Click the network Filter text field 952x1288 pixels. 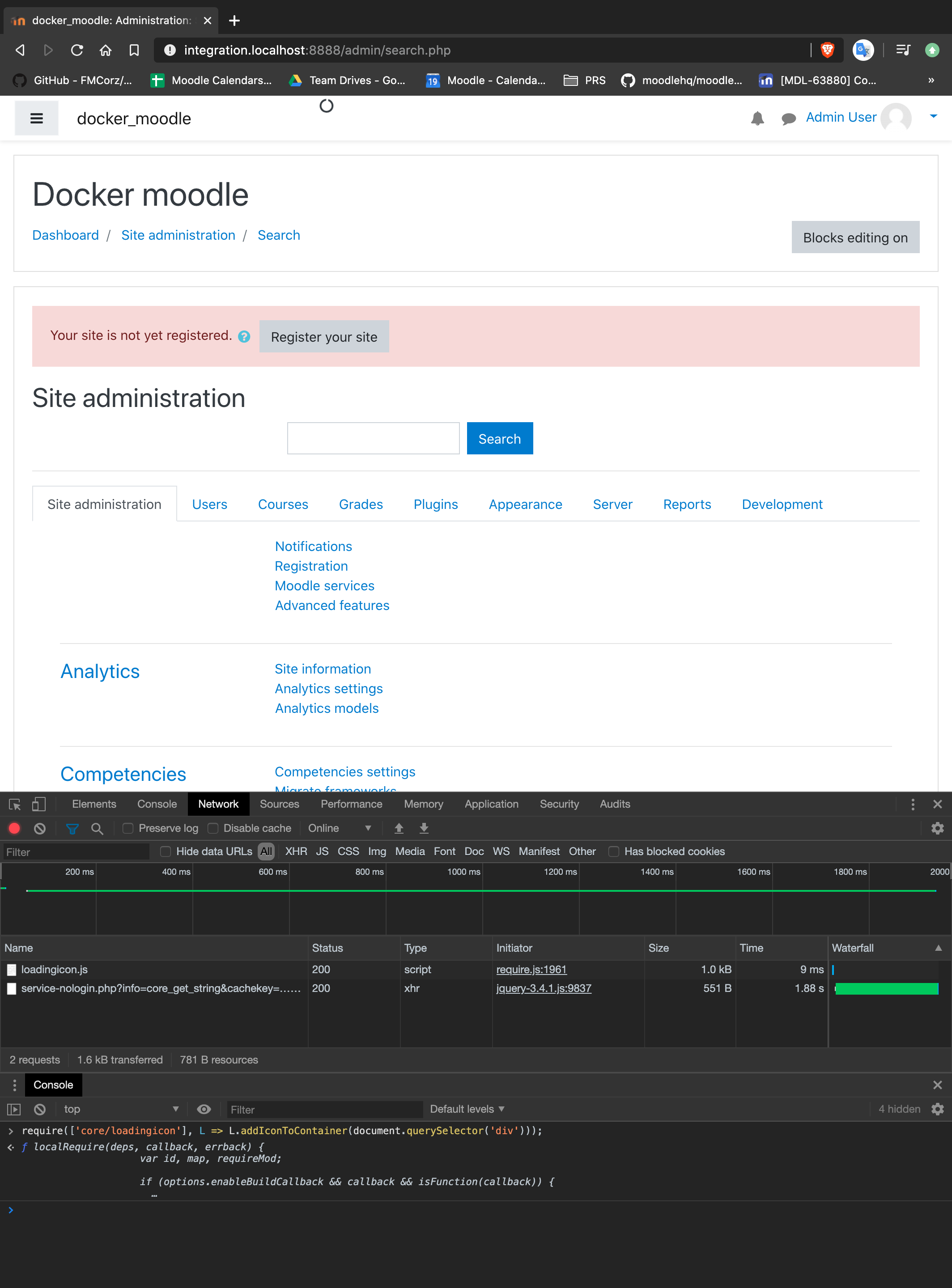coord(76,852)
